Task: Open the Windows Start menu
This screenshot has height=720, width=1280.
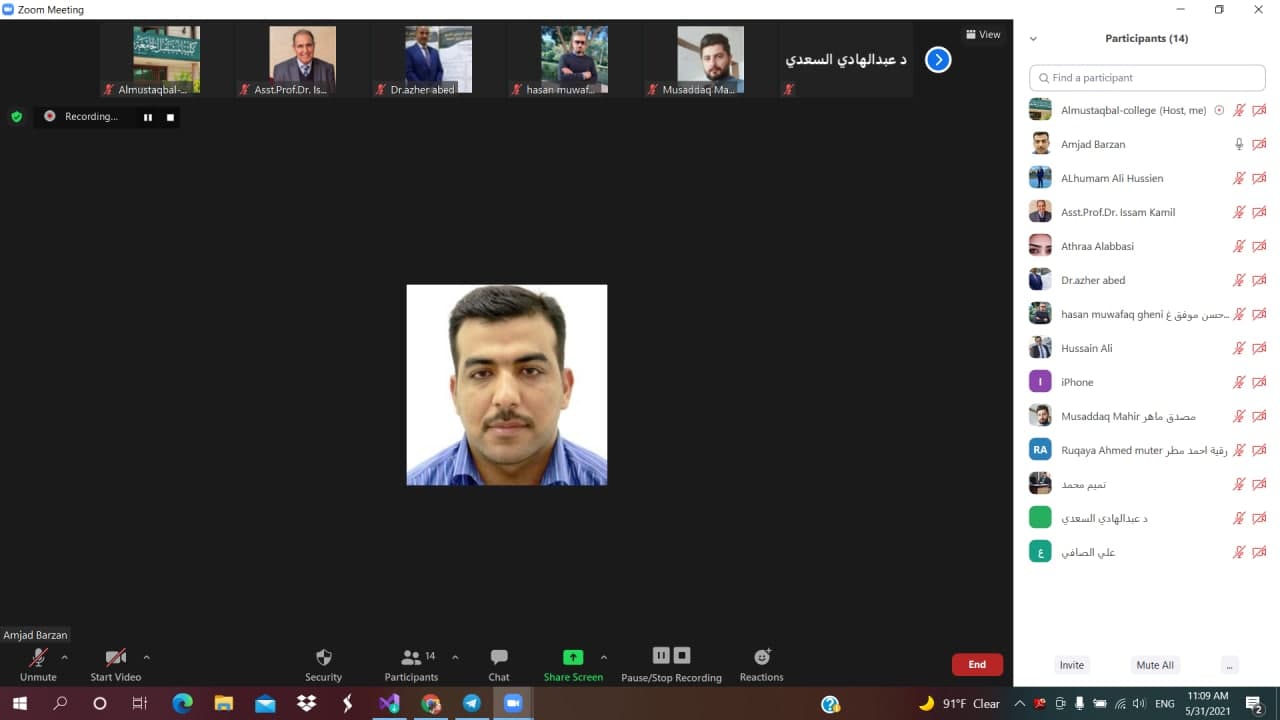Action: (19, 704)
